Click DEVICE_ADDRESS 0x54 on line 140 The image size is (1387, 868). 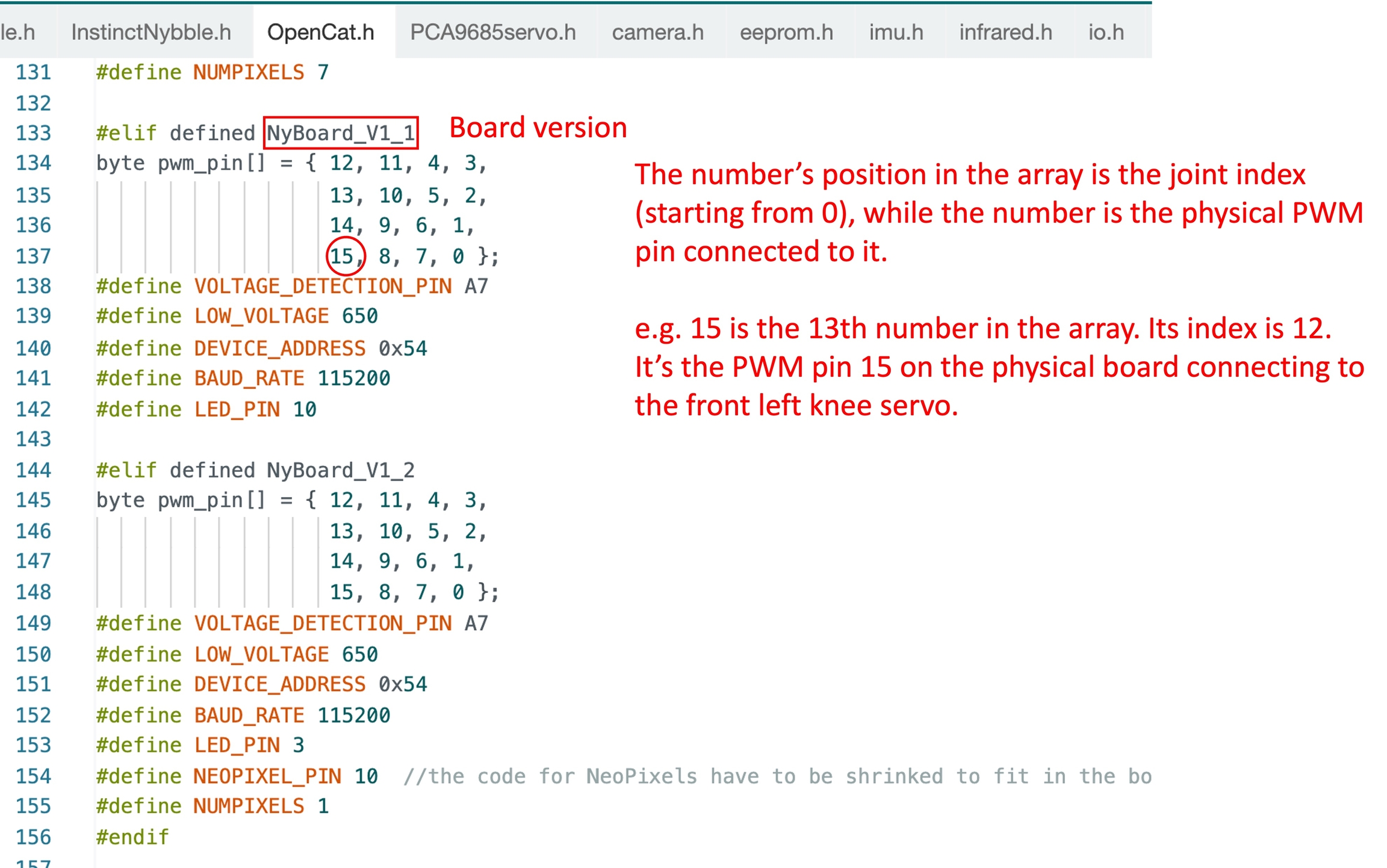[x=310, y=348]
